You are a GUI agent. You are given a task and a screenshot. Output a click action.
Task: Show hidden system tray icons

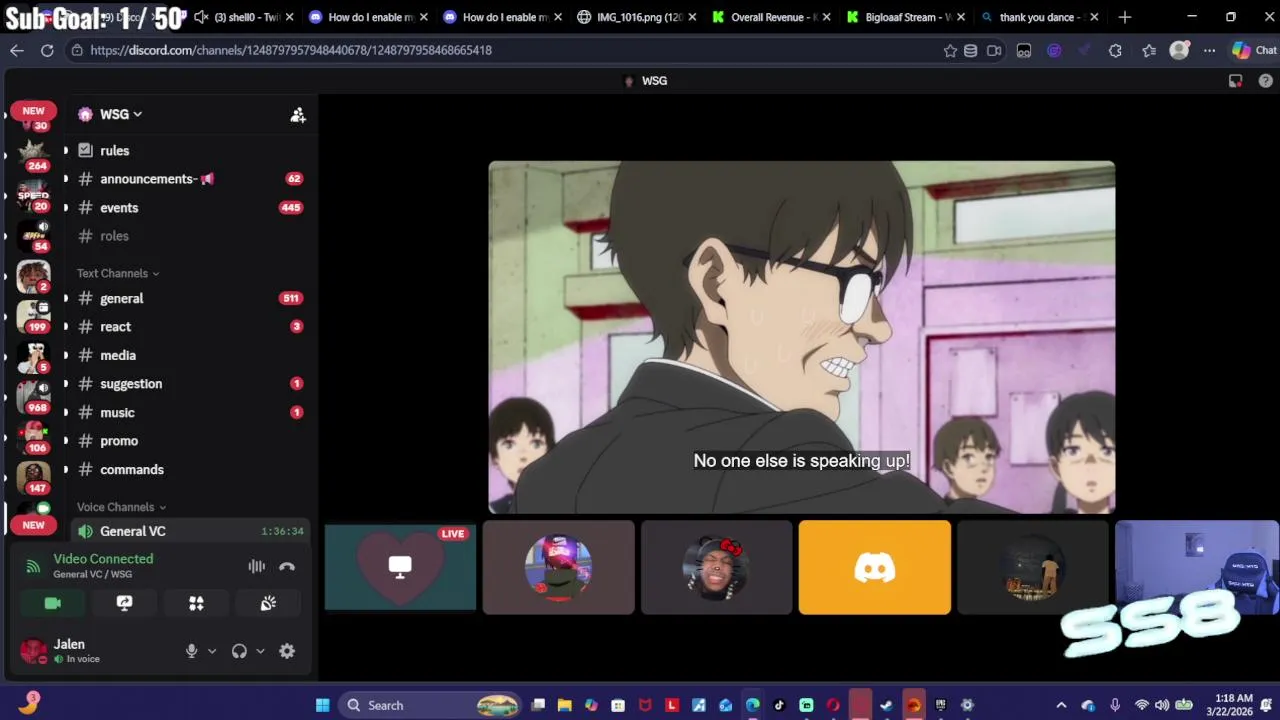(1061, 705)
